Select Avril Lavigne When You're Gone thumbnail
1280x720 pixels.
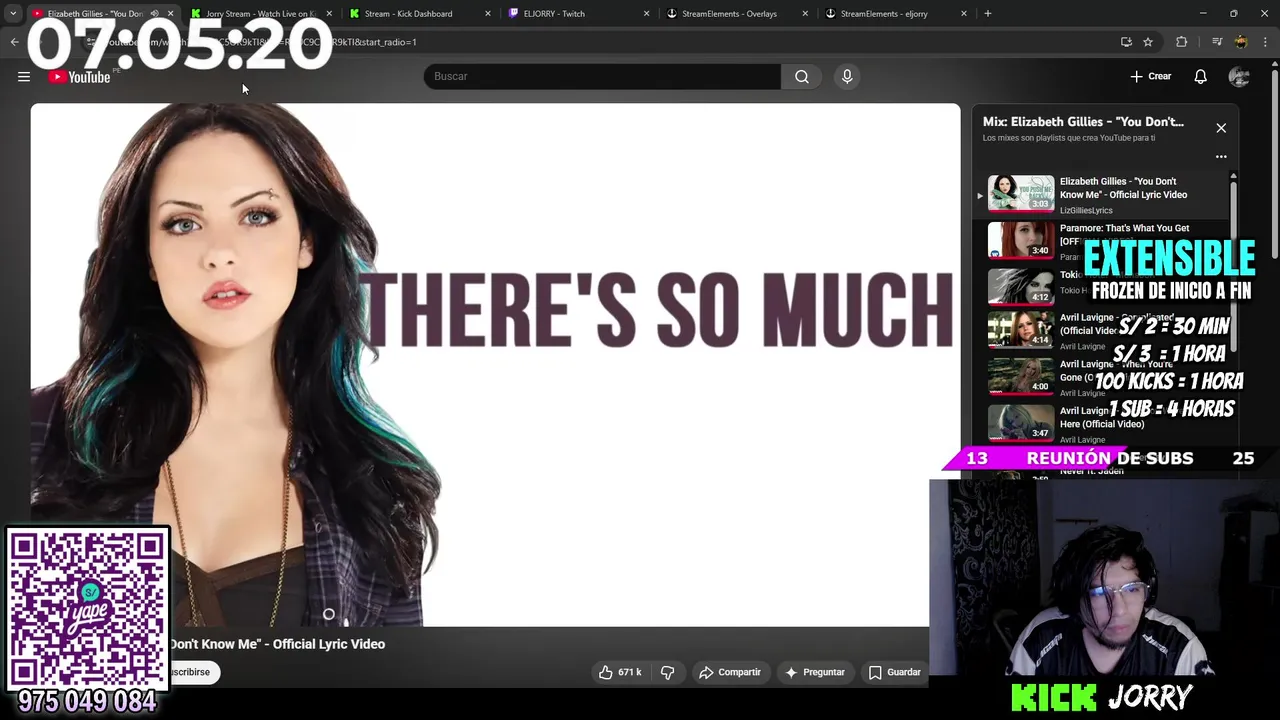coord(1021,378)
